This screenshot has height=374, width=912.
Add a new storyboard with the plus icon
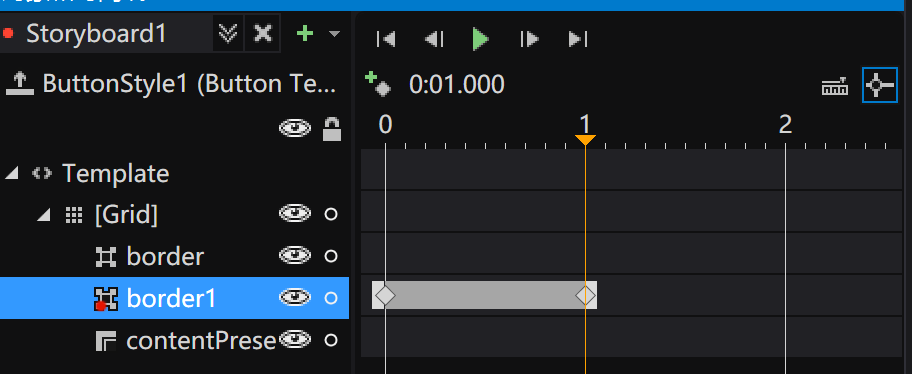pyautogui.click(x=305, y=34)
